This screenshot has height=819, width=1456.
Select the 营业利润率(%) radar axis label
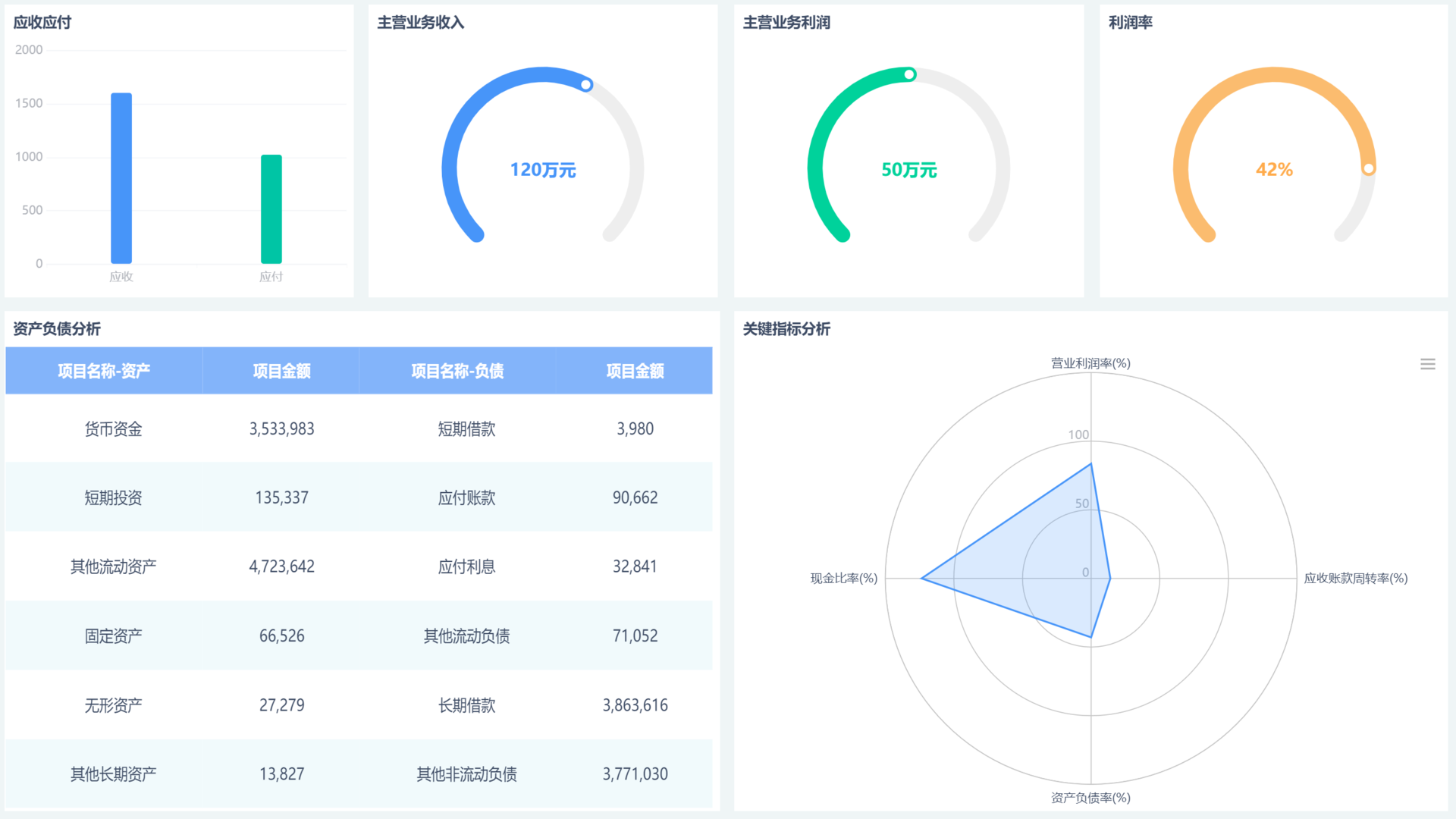1090,362
